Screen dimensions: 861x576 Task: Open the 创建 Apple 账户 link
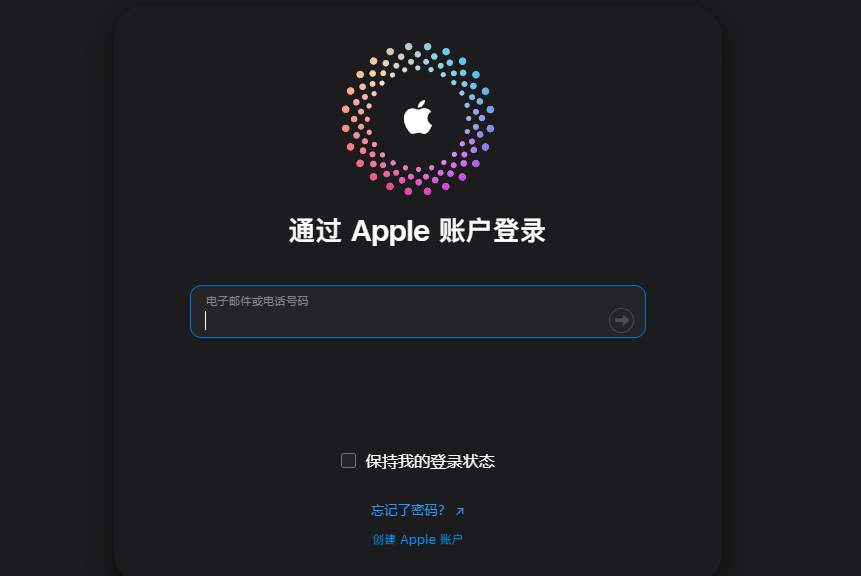point(417,540)
